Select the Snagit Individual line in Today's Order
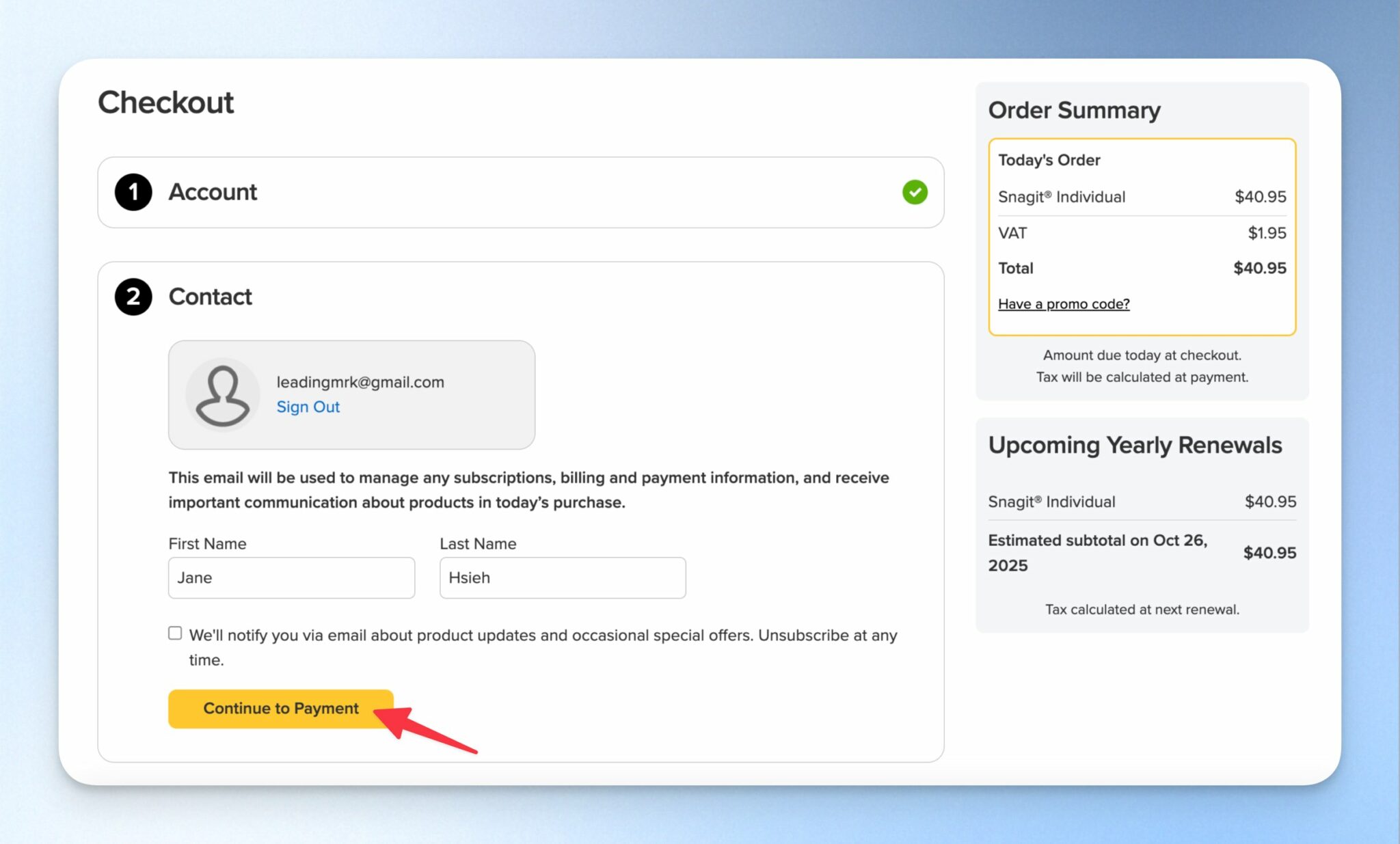This screenshot has width=1400, height=844. pyautogui.click(x=1061, y=197)
